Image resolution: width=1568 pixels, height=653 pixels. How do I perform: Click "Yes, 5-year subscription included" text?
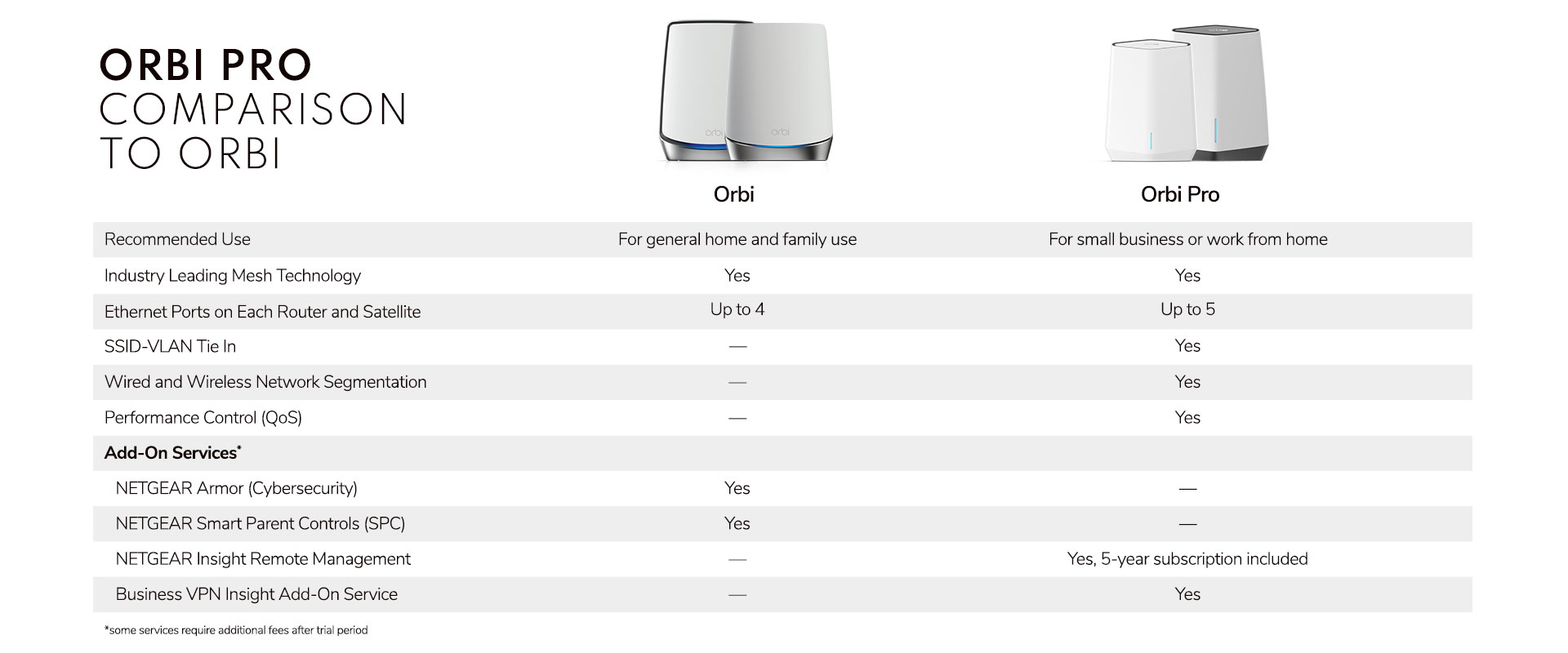click(1187, 559)
